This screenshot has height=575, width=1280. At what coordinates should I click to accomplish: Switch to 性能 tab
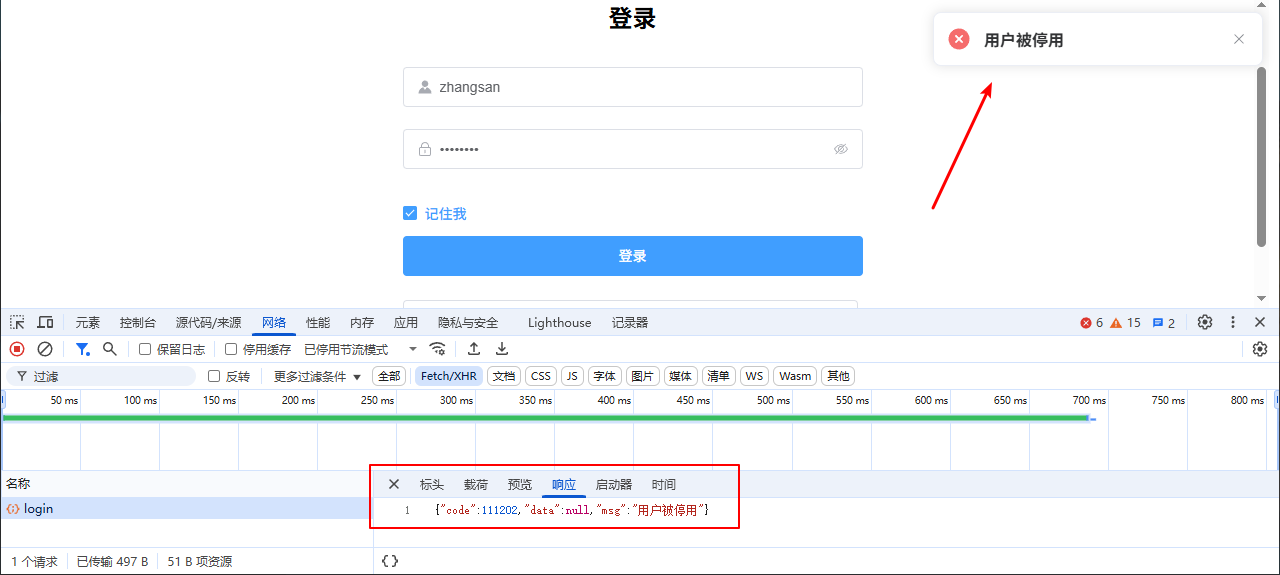click(x=318, y=322)
